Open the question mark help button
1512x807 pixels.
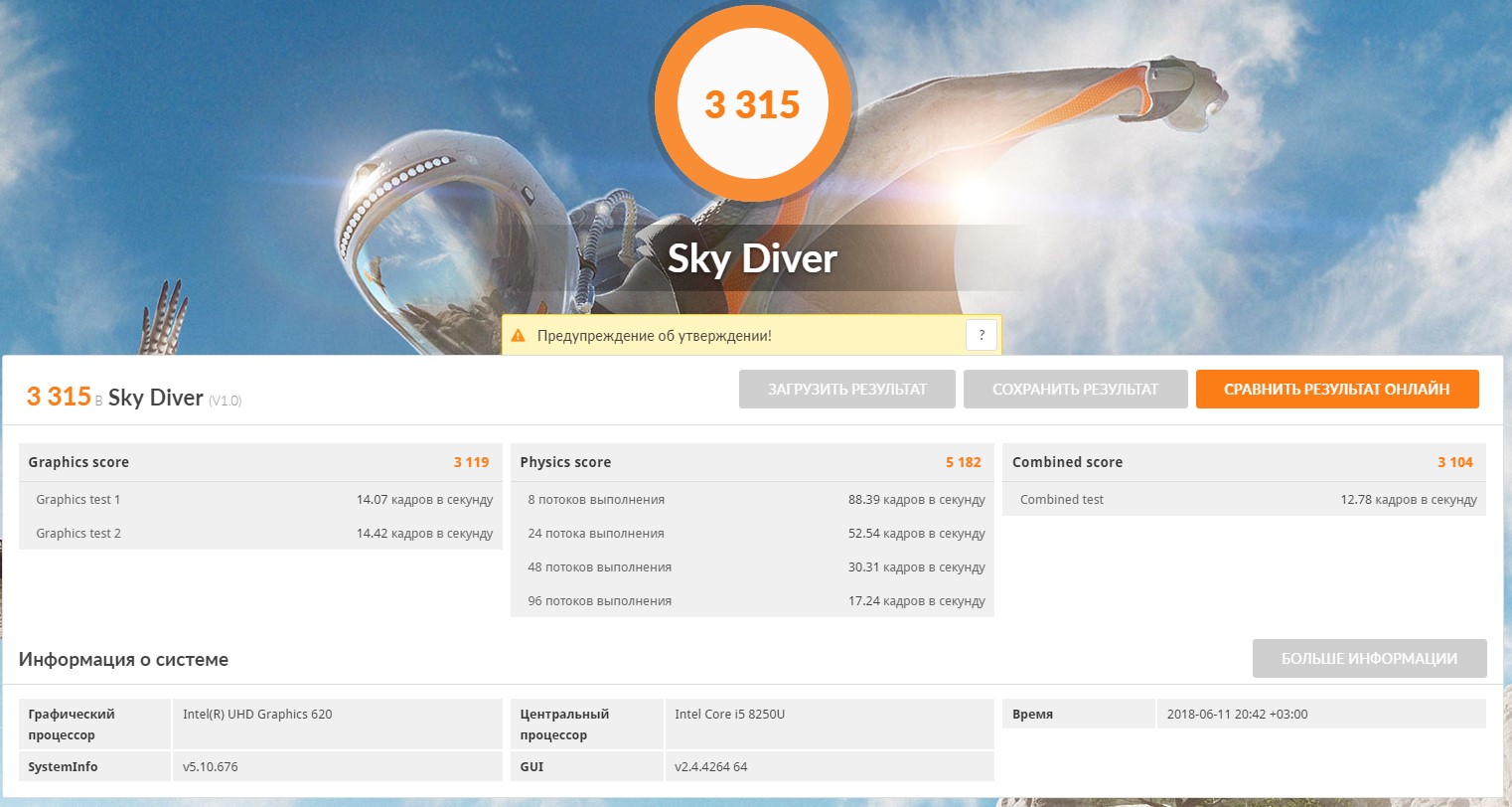tap(982, 335)
